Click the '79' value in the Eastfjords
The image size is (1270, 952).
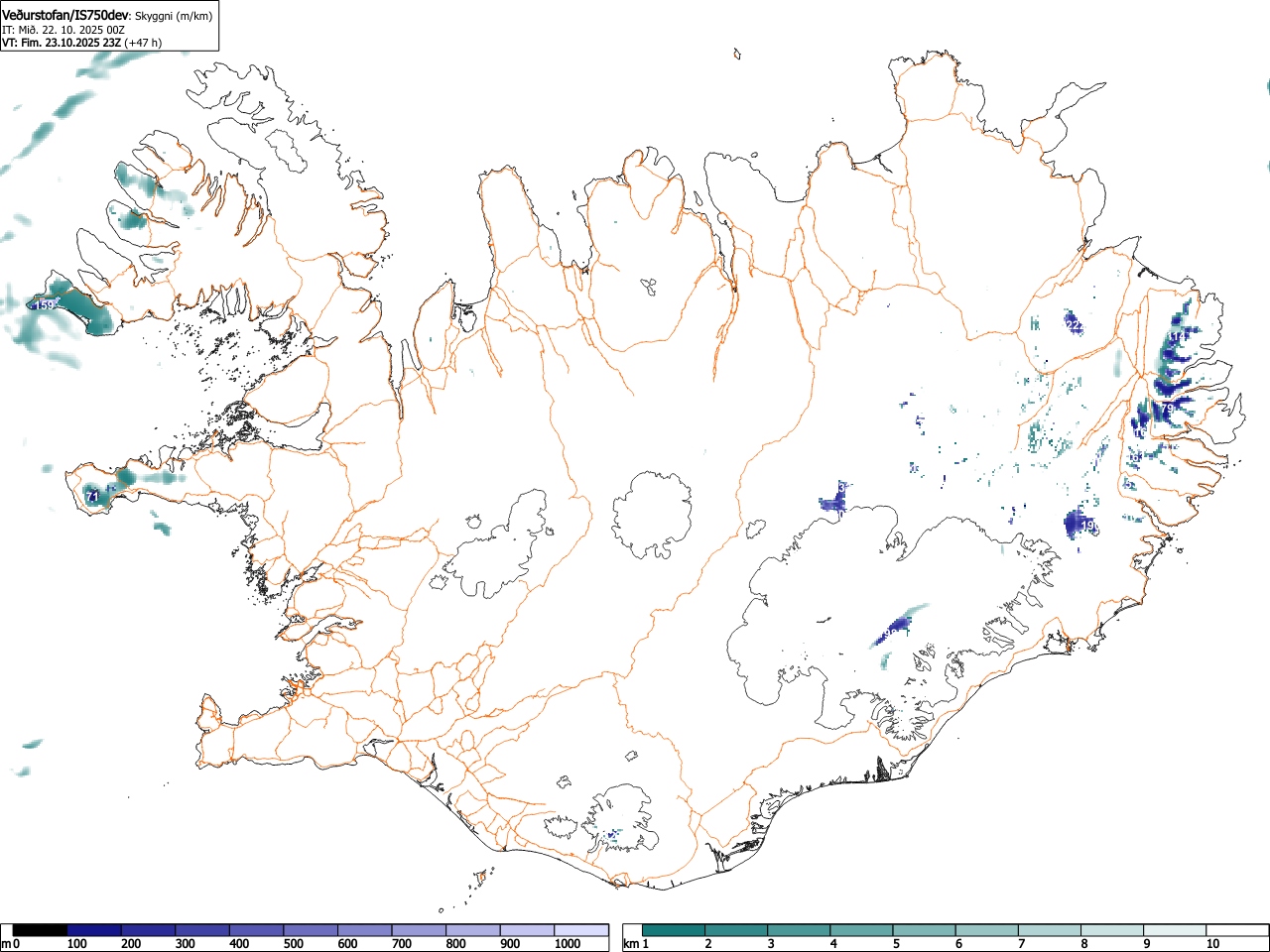point(1167,409)
